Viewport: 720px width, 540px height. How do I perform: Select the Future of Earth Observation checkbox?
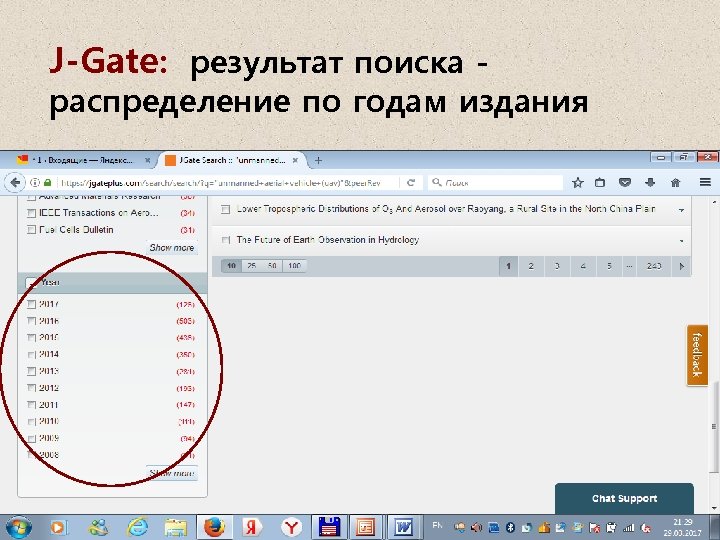225,240
